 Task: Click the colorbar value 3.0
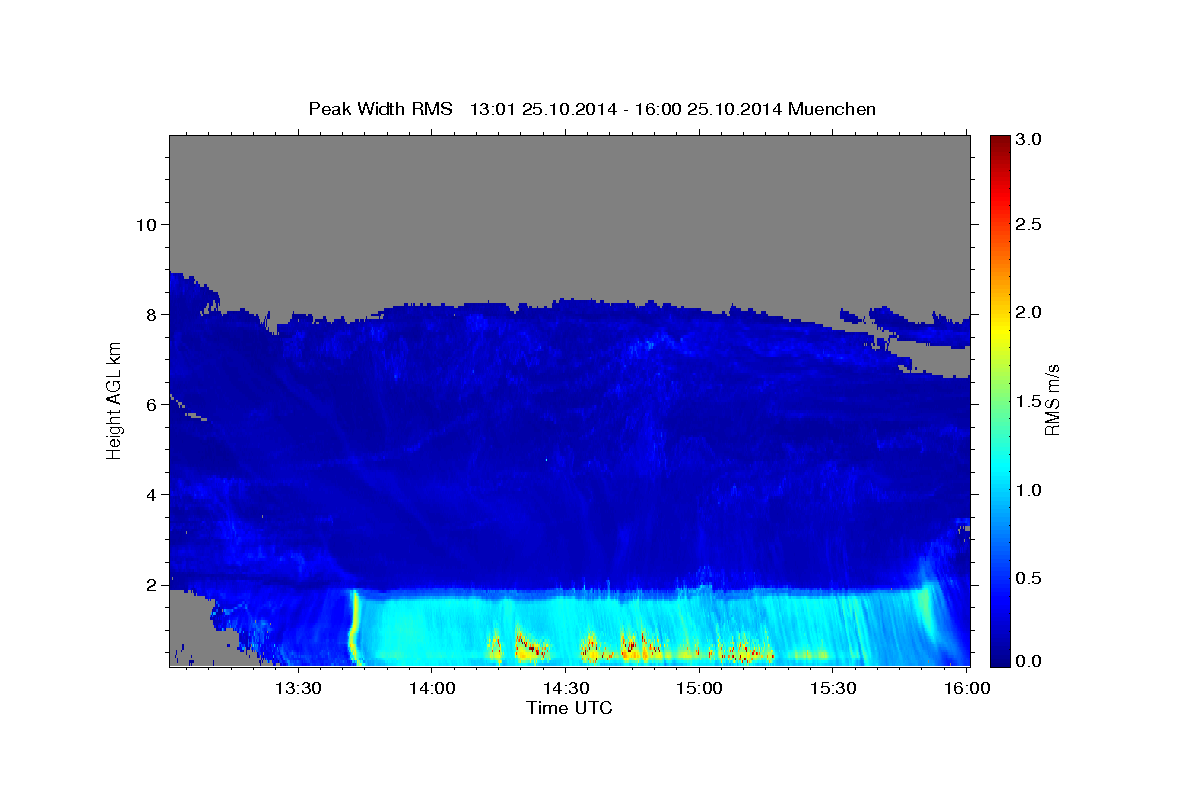1030,139
